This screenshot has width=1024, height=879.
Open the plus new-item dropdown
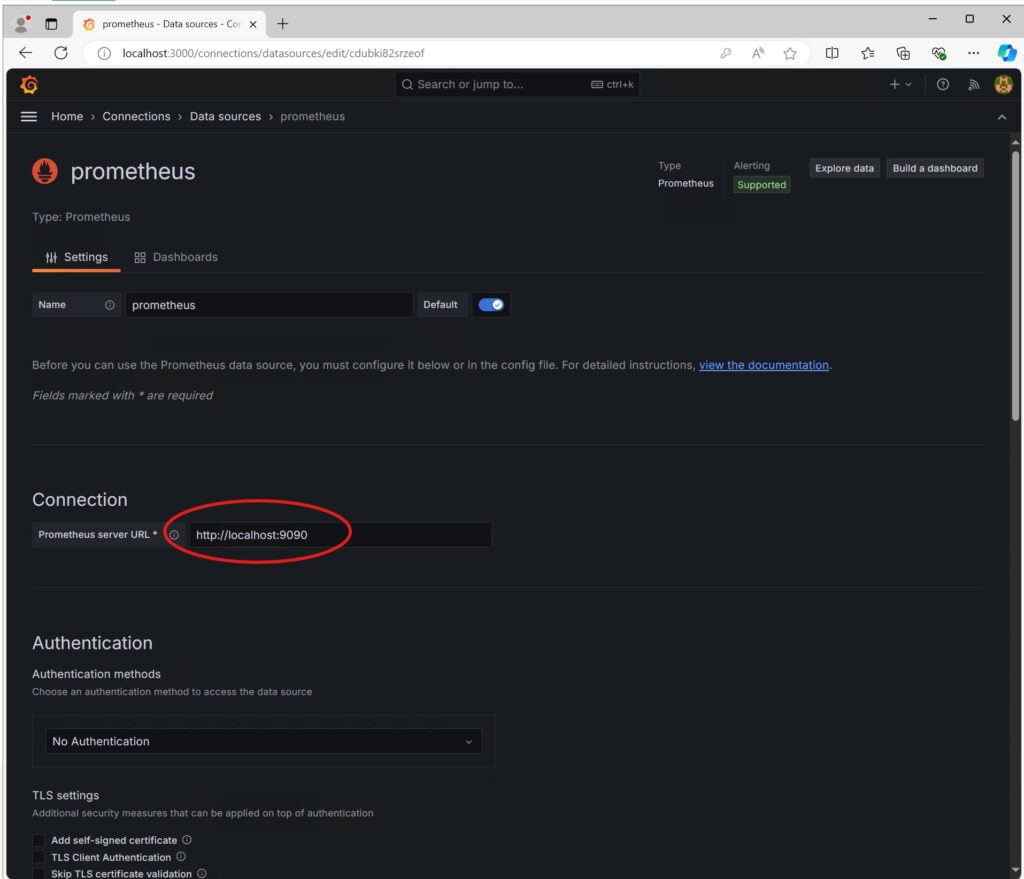pos(900,85)
